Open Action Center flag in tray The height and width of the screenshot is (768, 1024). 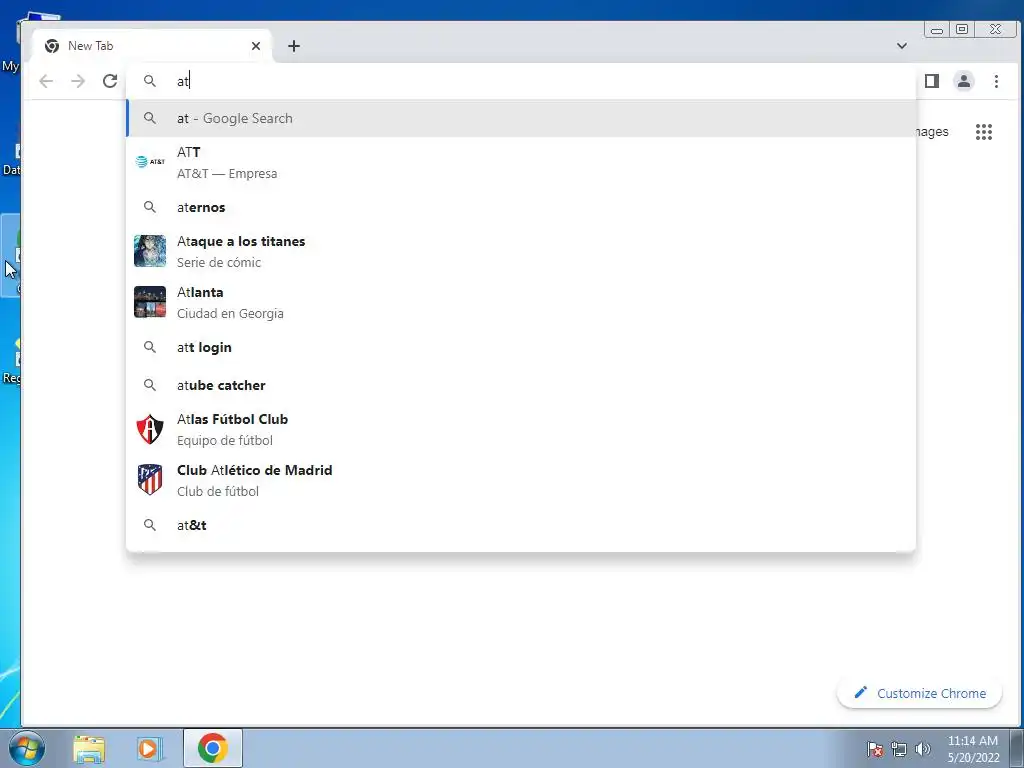[x=875, y=750]
